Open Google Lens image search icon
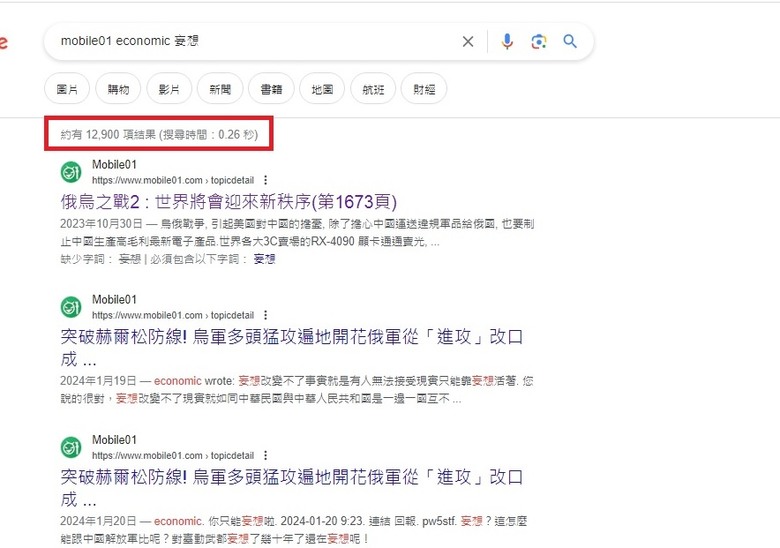Screen dimensions: 780x548 pos(539,41)
